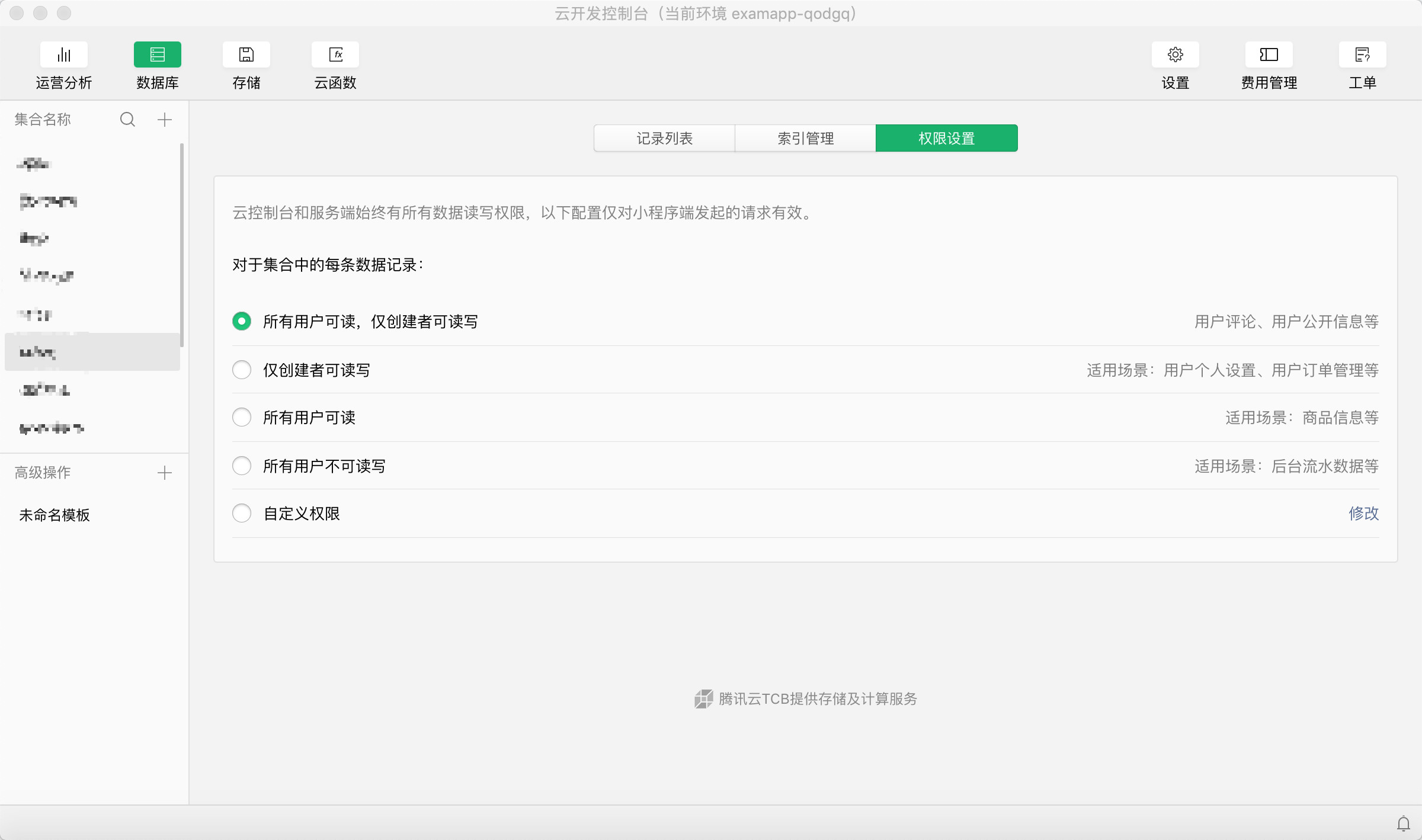Open the 费用管理 billing icon
The image size is (1422, 840).
1269,55
